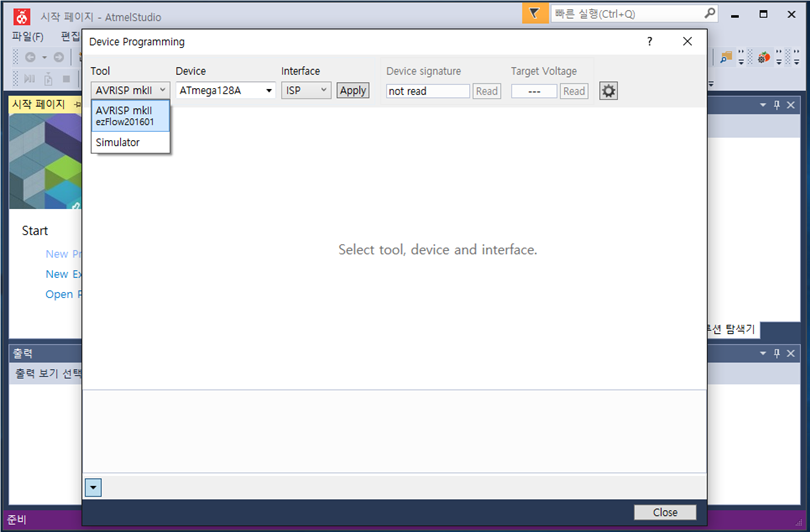Expand the Tool dropdown showing AVRISP mkII

point(130,90)
